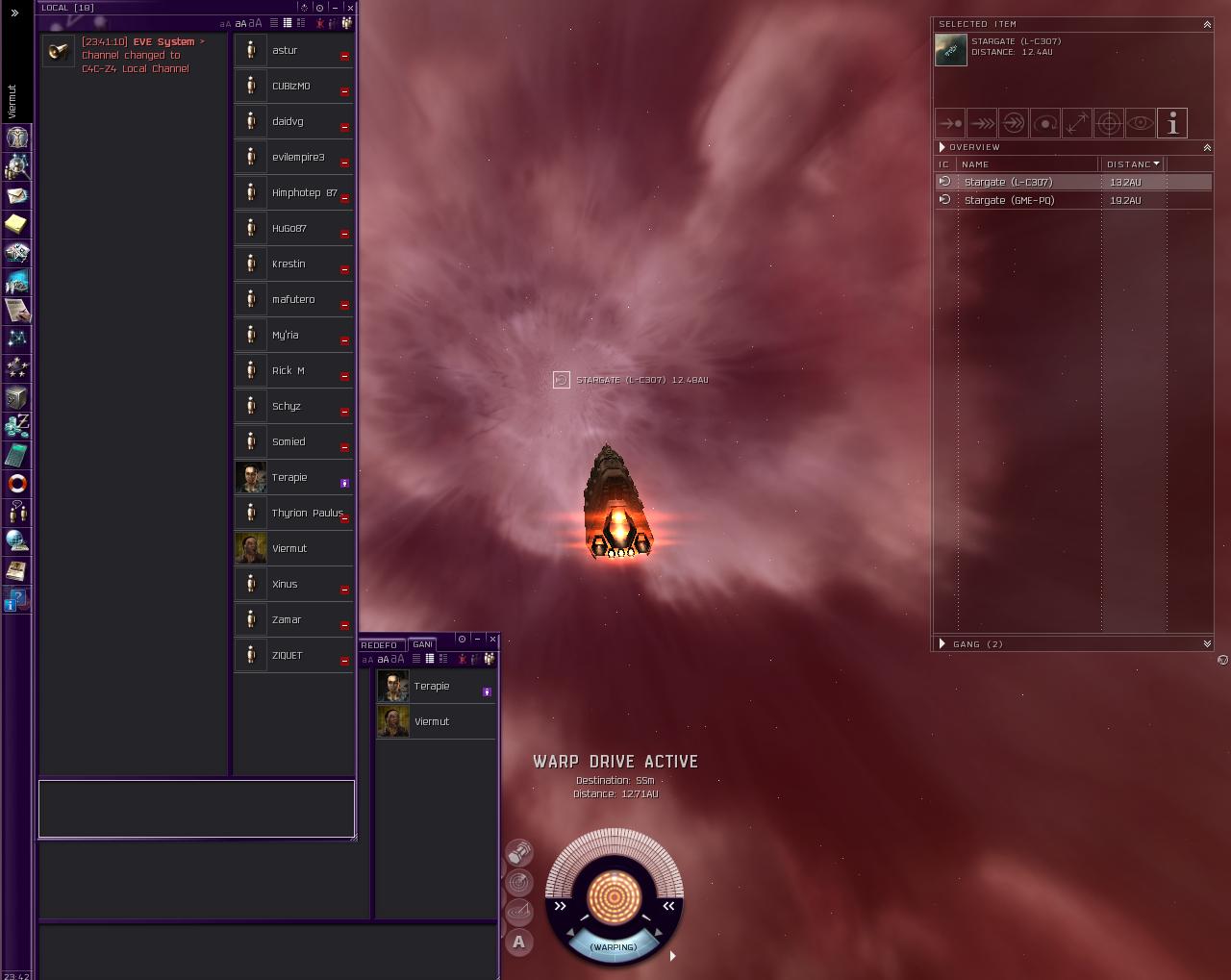Switch to the GANI chat tab
The image size is (1231, 980).
pos(422,644)
